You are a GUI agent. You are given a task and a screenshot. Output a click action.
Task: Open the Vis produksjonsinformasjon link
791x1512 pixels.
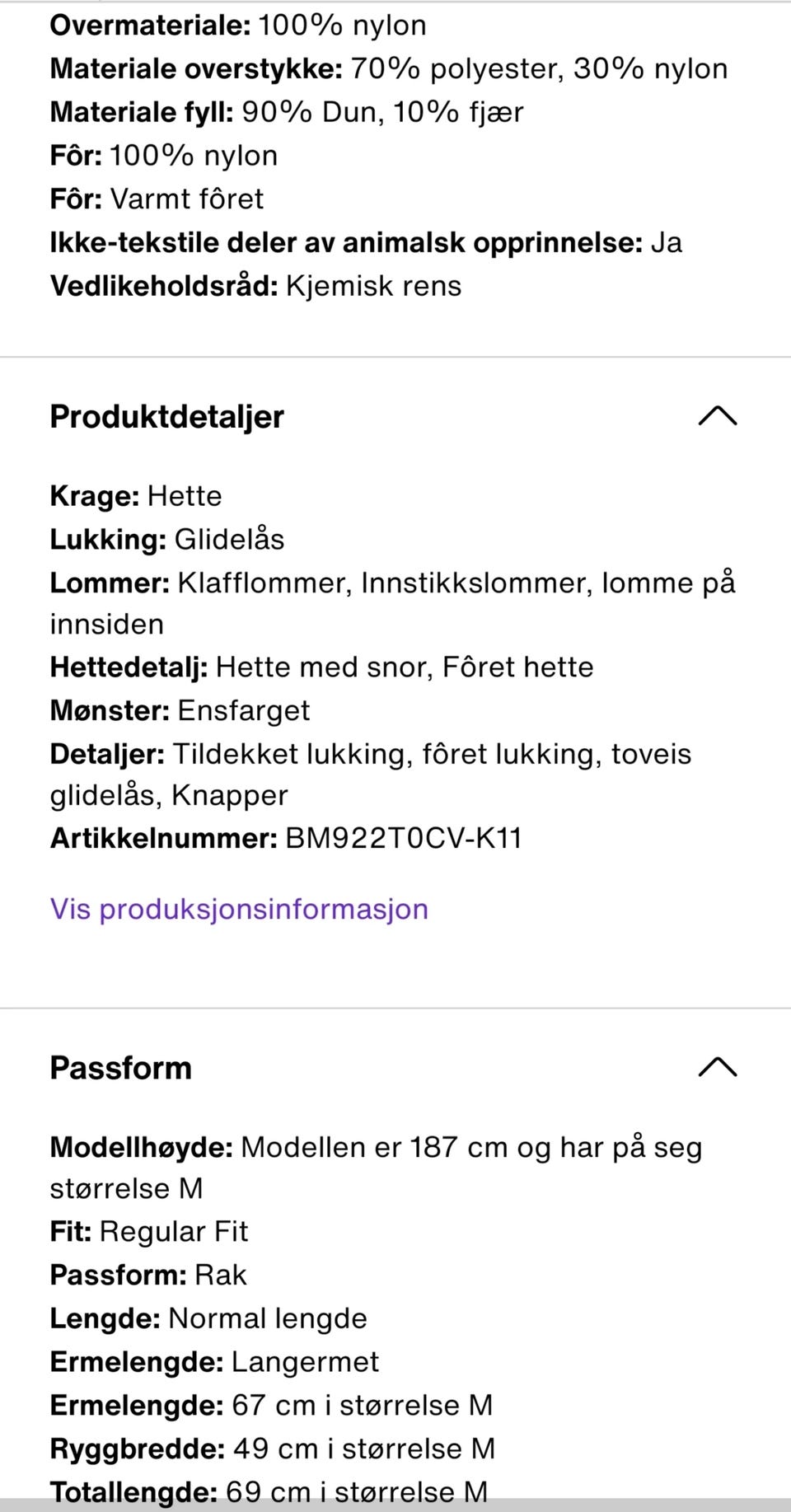pyautogui.click(x=239, y=909)
